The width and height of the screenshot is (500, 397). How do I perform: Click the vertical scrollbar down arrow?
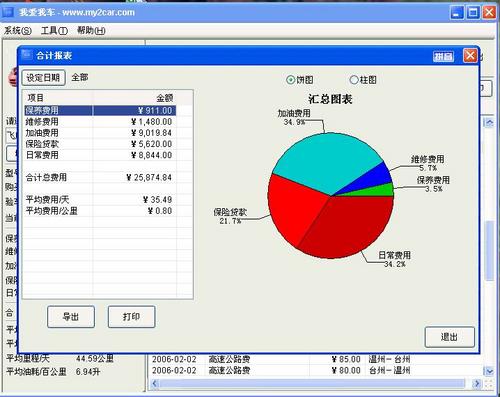[x=489, y=371]
